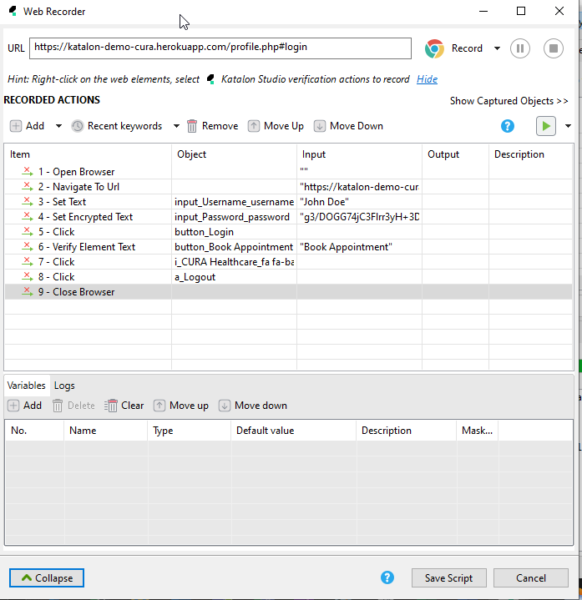Click the Save Script button
Screen dimensions: 582x600
point(449,578)
